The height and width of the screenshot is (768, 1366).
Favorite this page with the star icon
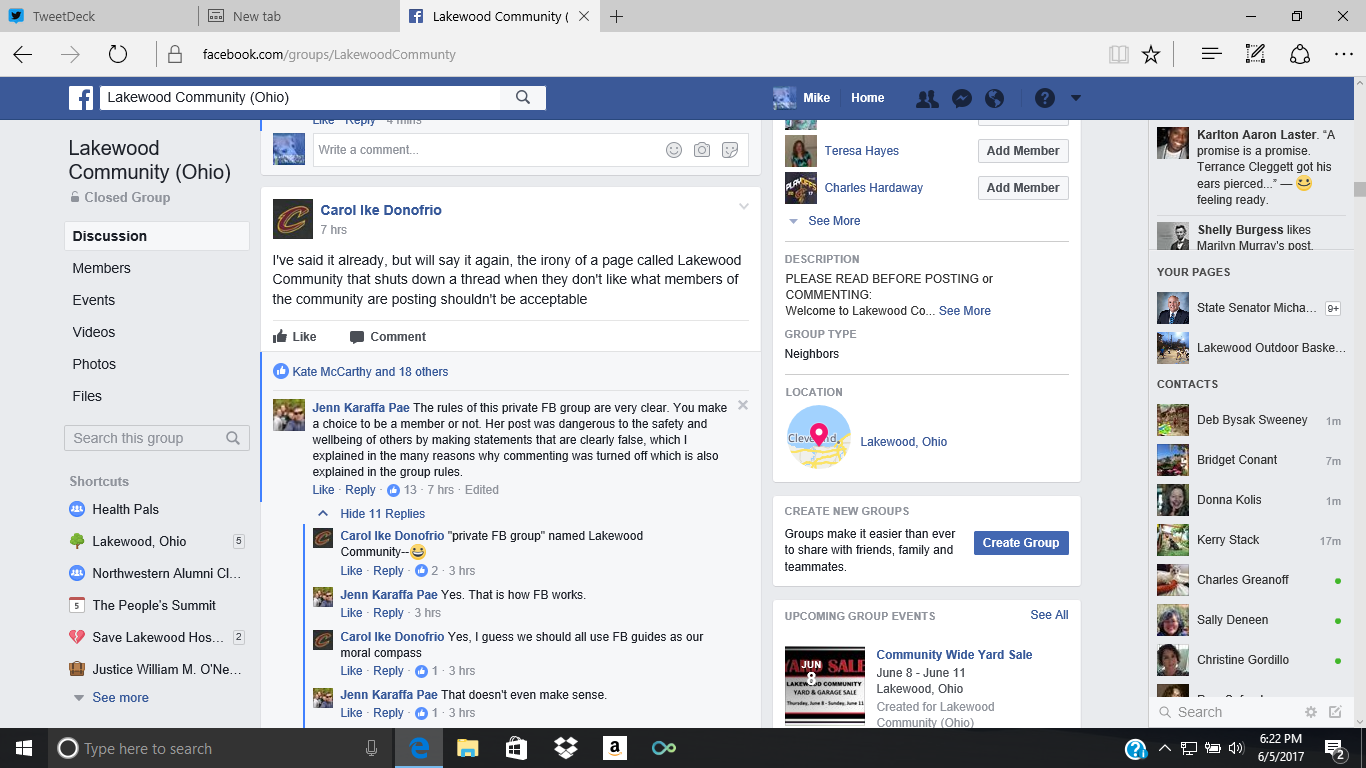click(1150, 54)
